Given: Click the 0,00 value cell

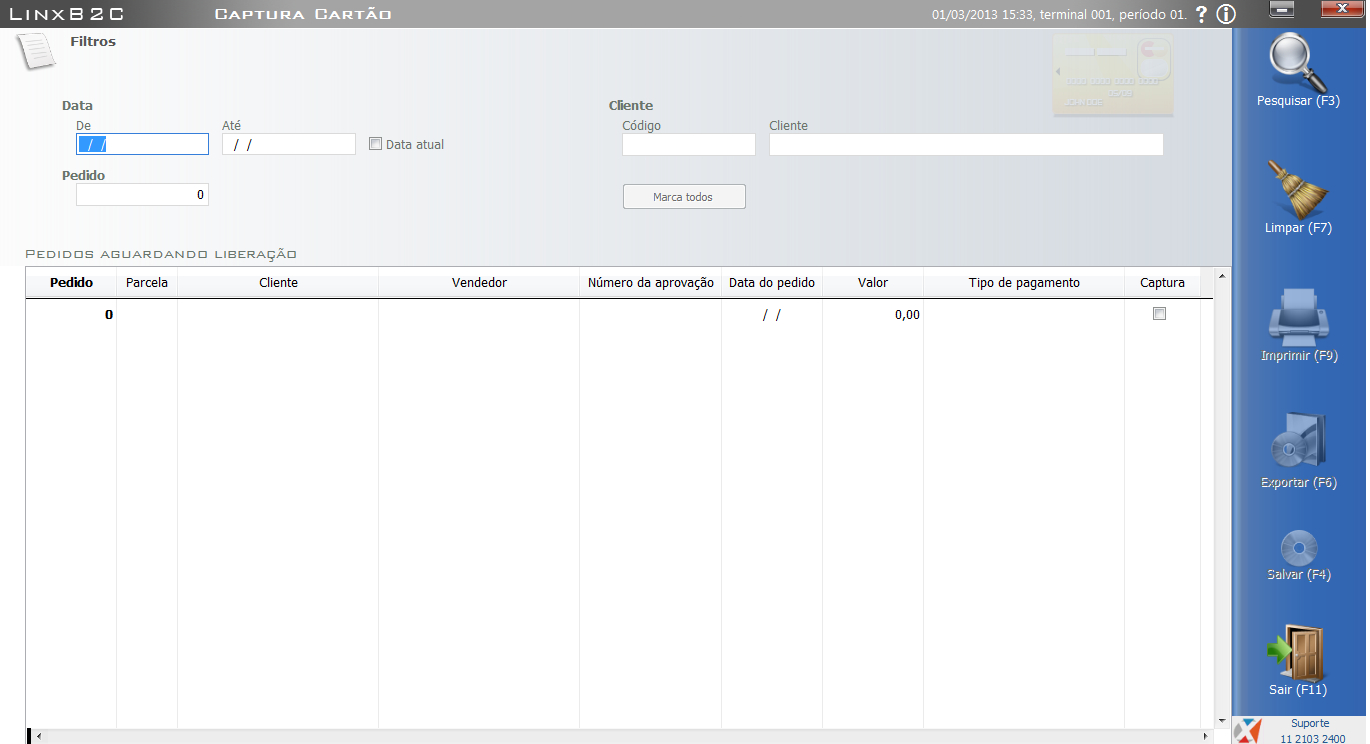Looking at the screenshot, I should [873, 314].
